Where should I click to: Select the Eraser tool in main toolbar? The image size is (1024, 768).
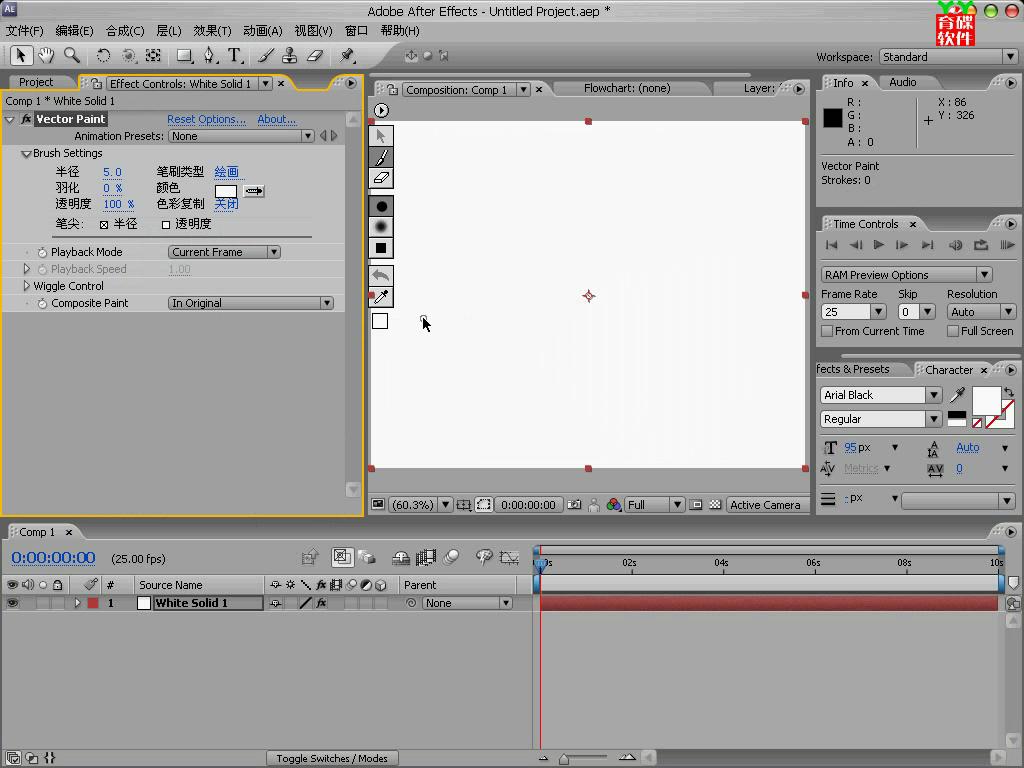click(315, 56)
